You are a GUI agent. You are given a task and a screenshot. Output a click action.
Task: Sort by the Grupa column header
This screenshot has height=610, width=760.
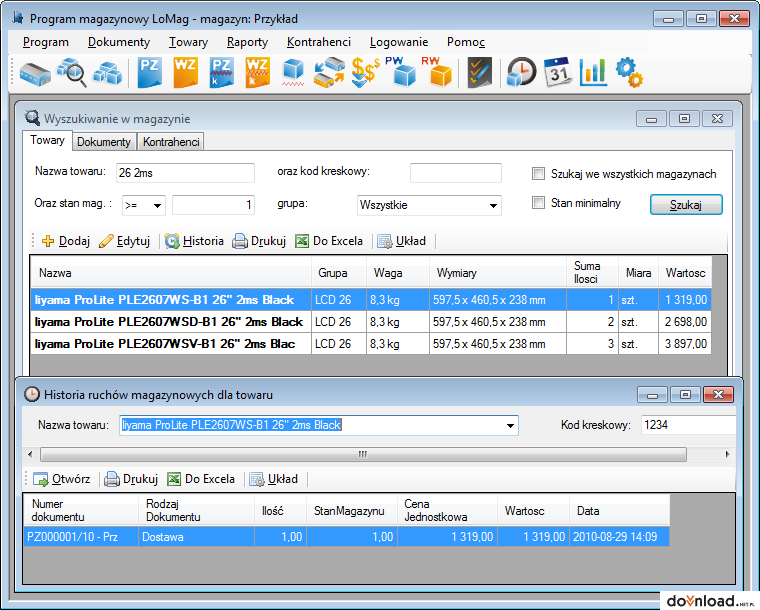click(338, 272)
